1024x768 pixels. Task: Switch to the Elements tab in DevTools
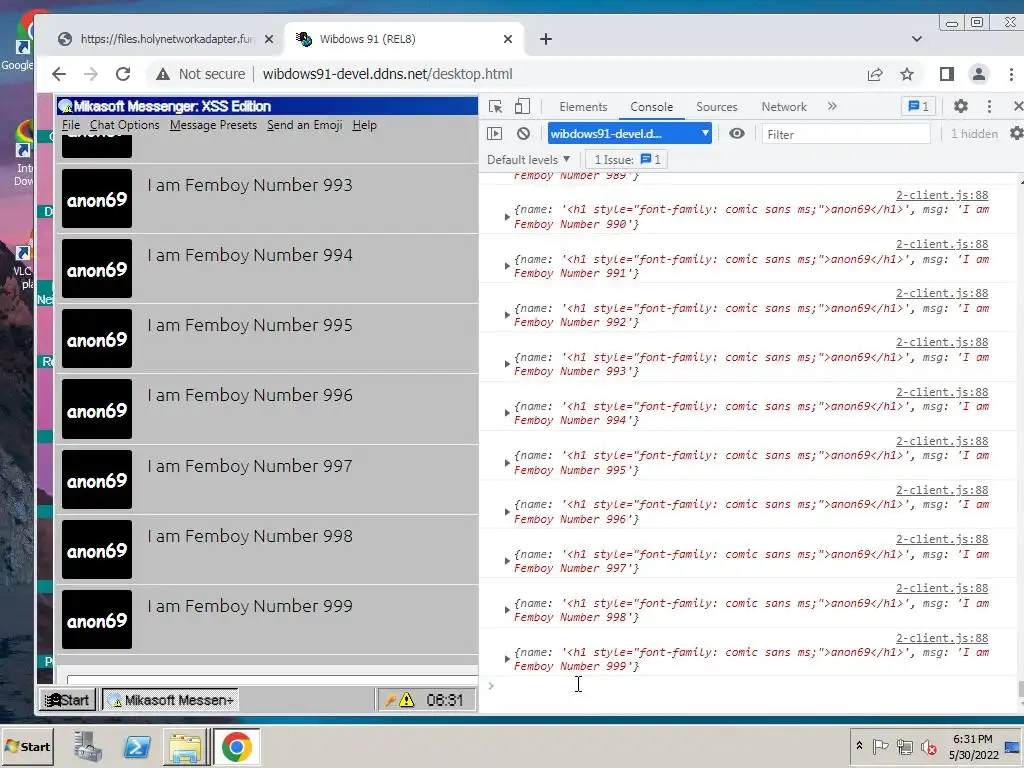coord(583,106)
